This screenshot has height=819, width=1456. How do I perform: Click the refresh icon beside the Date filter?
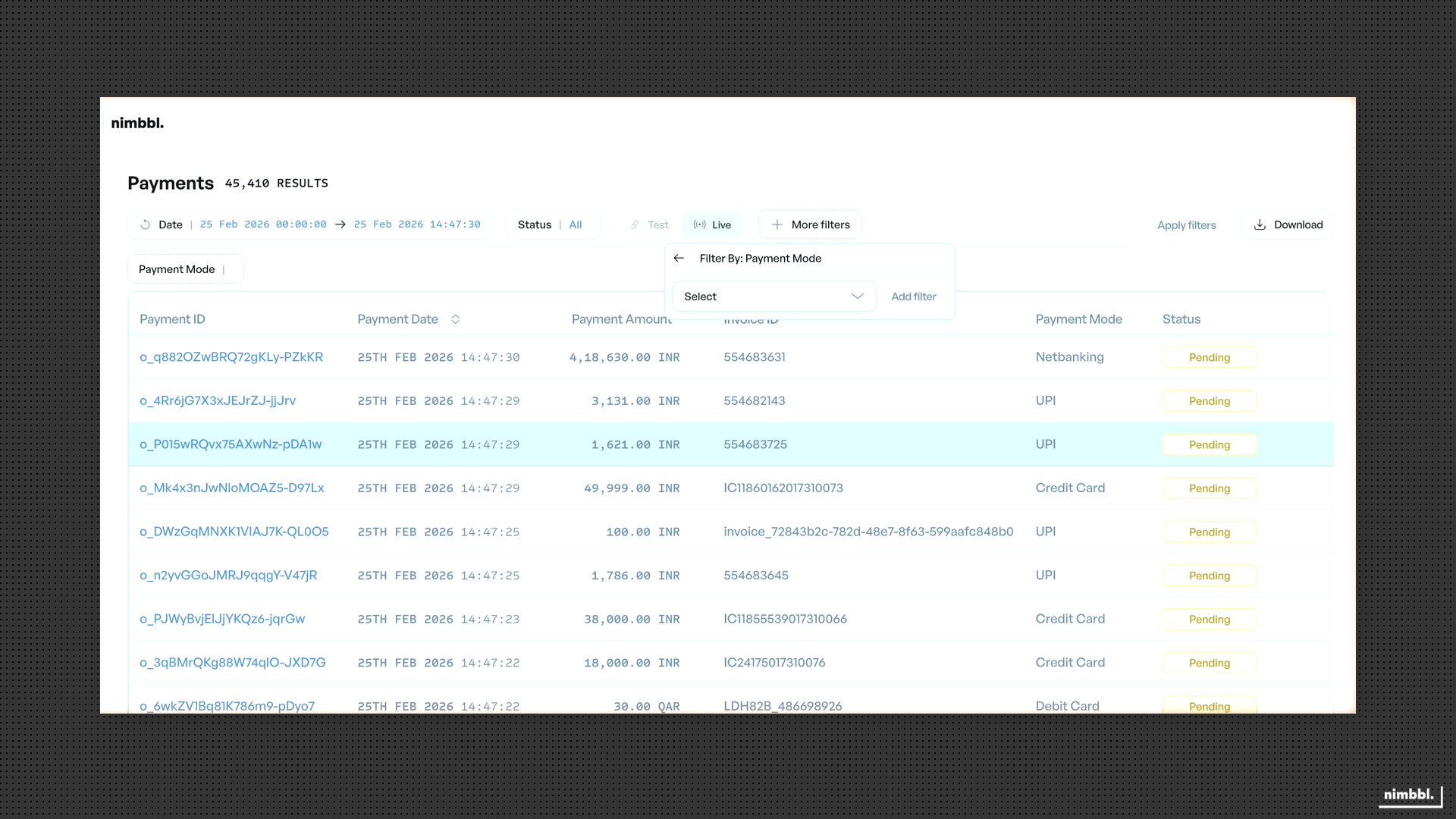coord(144,224)
